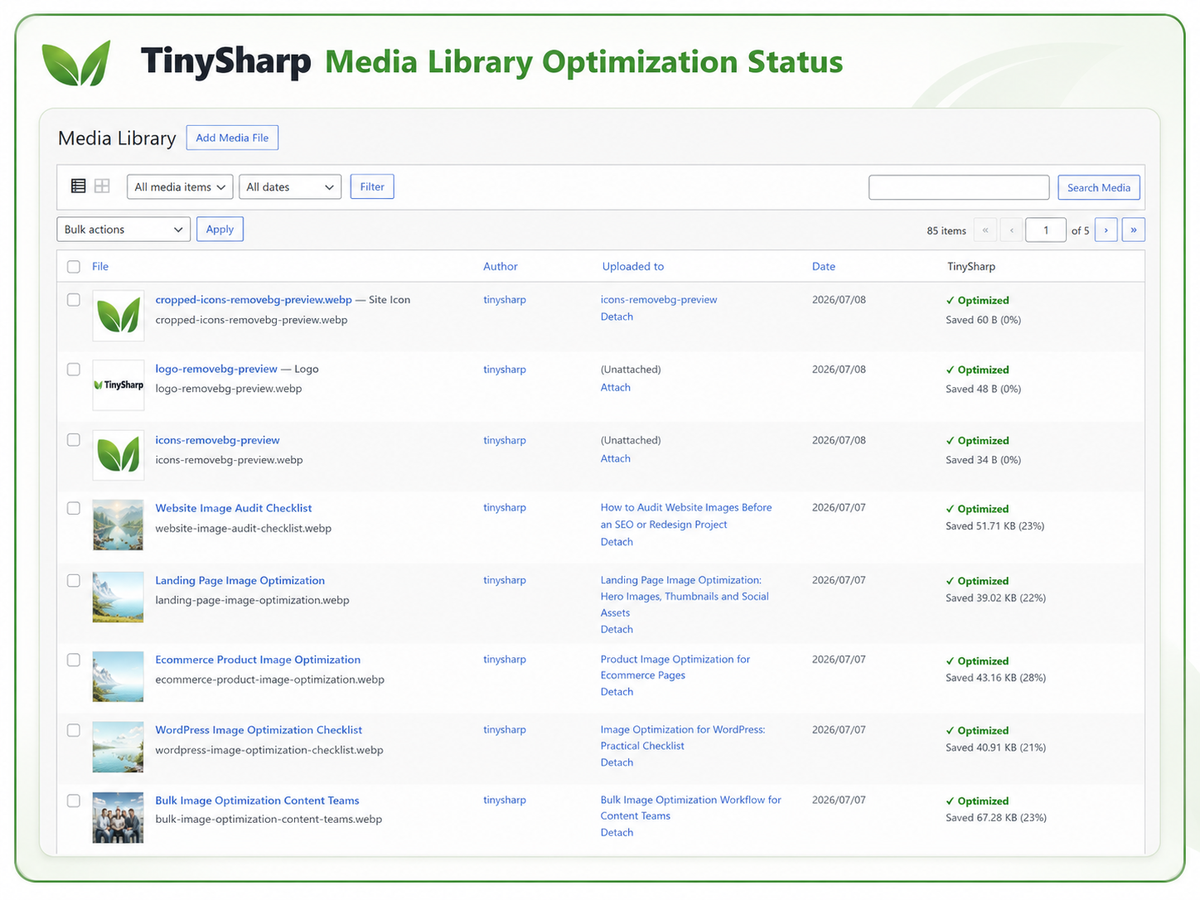The height and width of the screenshot is (900, 1200).
Task: Open Landing Page Image Optimization title
Action: pos(240,580)
